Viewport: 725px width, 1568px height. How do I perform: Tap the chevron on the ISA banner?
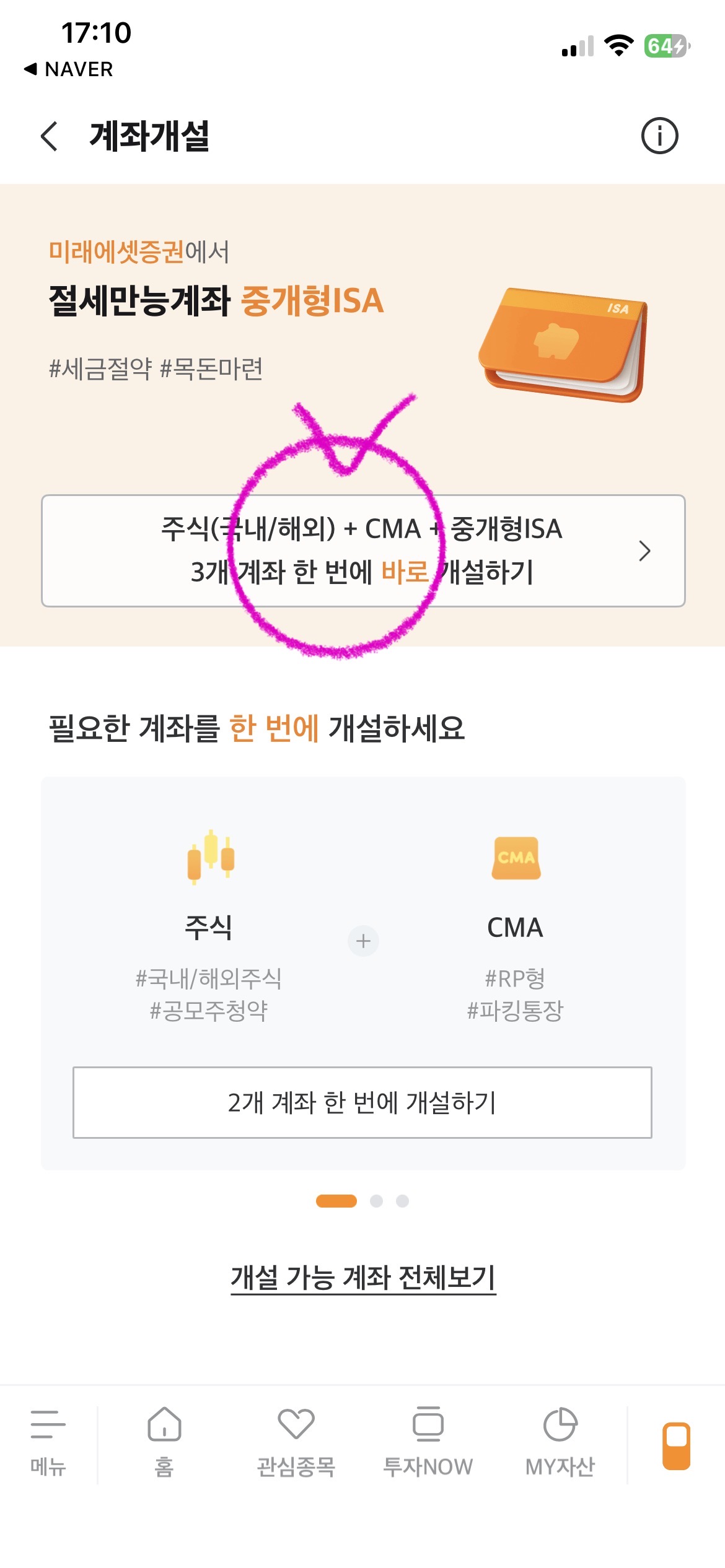(x=644, y=551)
